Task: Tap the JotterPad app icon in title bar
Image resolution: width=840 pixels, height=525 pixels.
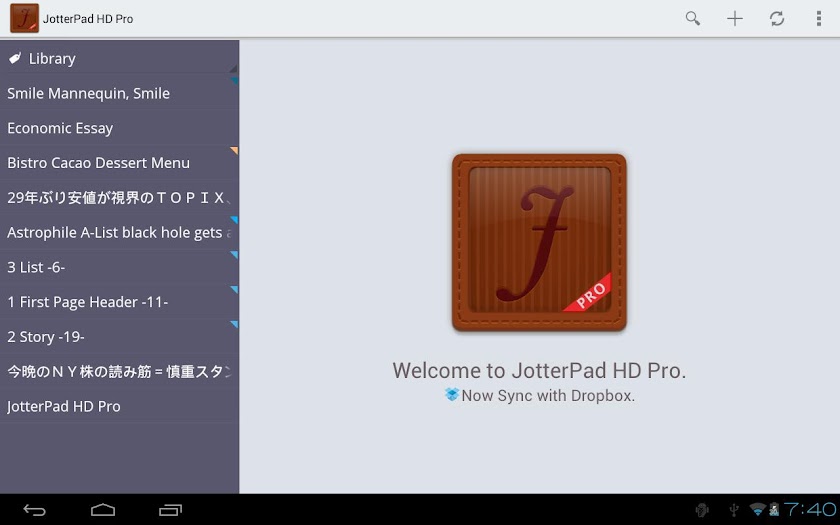Action: point(24,18)
